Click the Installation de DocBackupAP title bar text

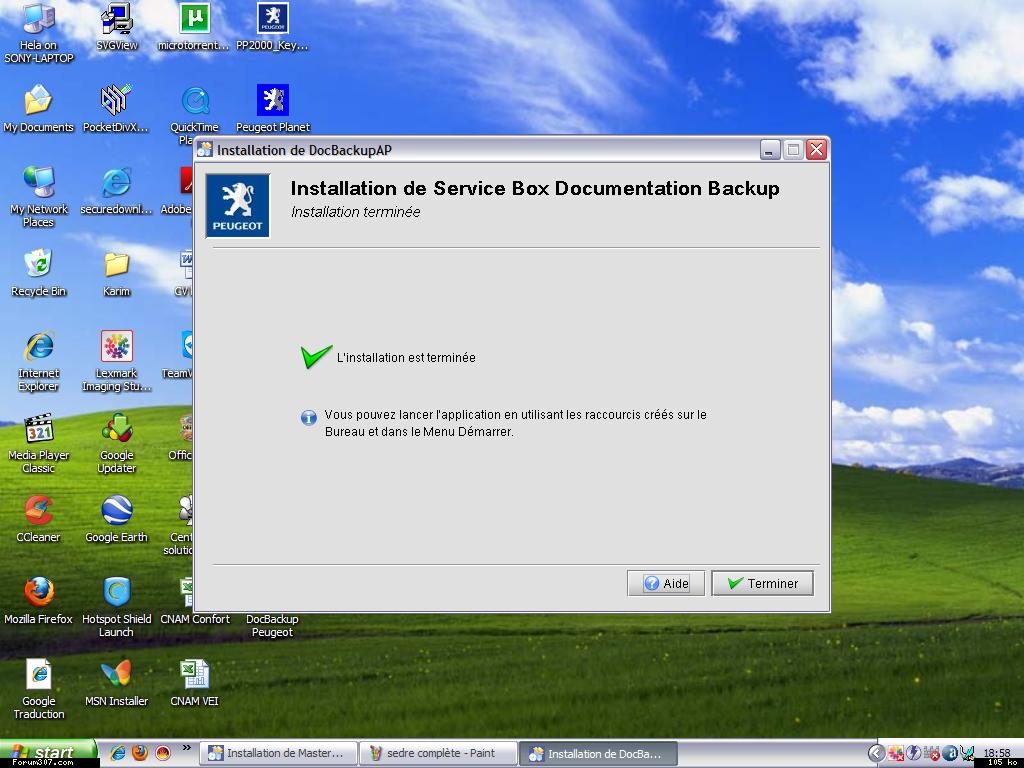[304, 150]
